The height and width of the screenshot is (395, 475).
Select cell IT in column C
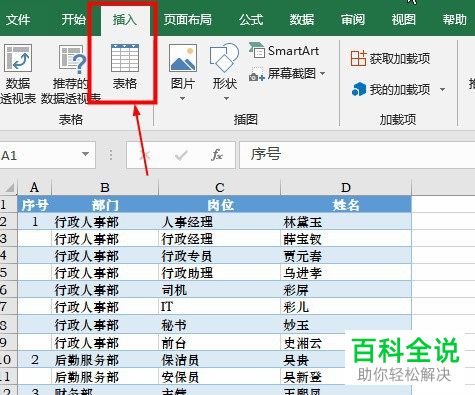click(220, 307)
